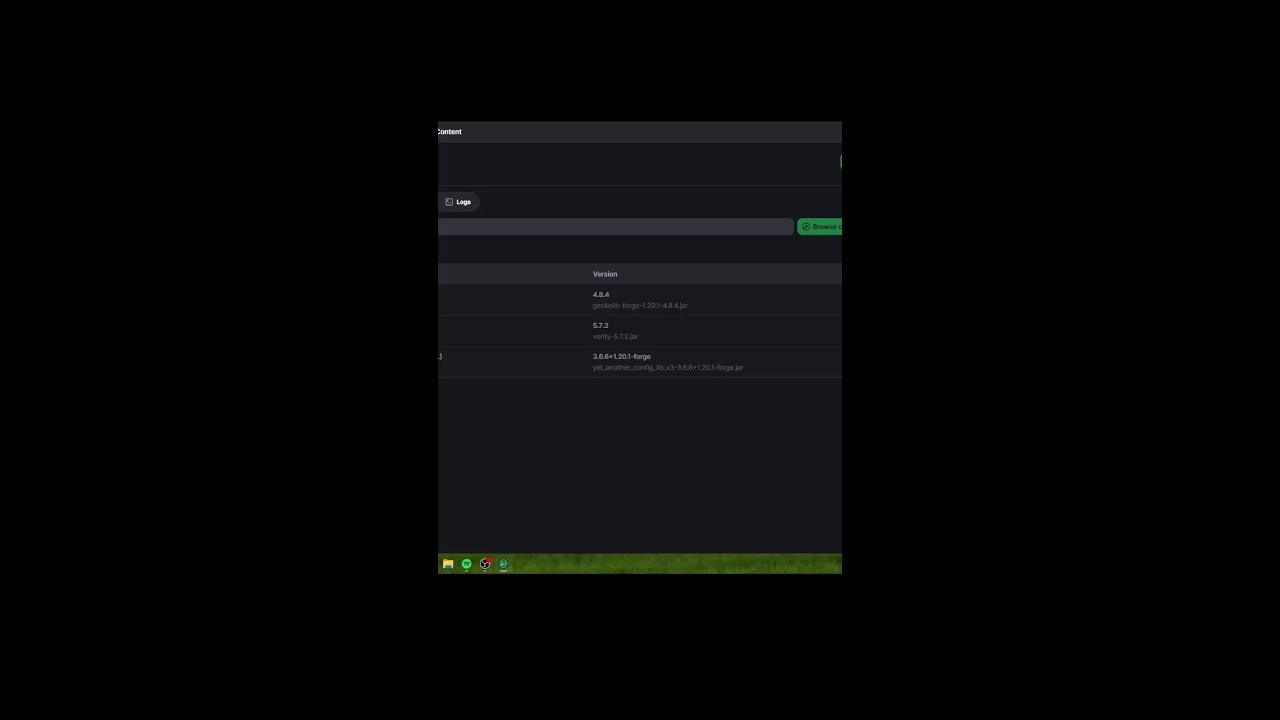Image resolution: width=1280 pixels, height=720 pixels.
Task: Open File Explorer from the taskbar
Action: [448, 564]
